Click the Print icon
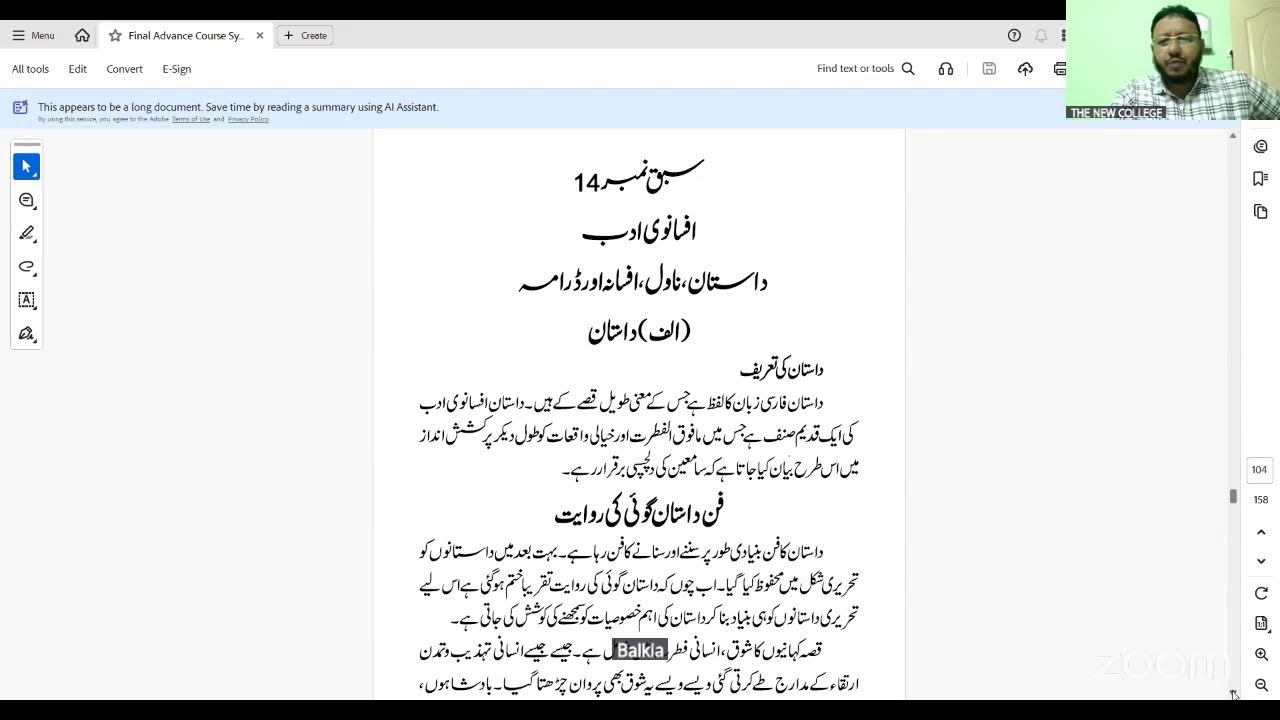Image resolution: width=1280 pixels, height=720 pixels. pyautogui.click(x=1059, y=69)
